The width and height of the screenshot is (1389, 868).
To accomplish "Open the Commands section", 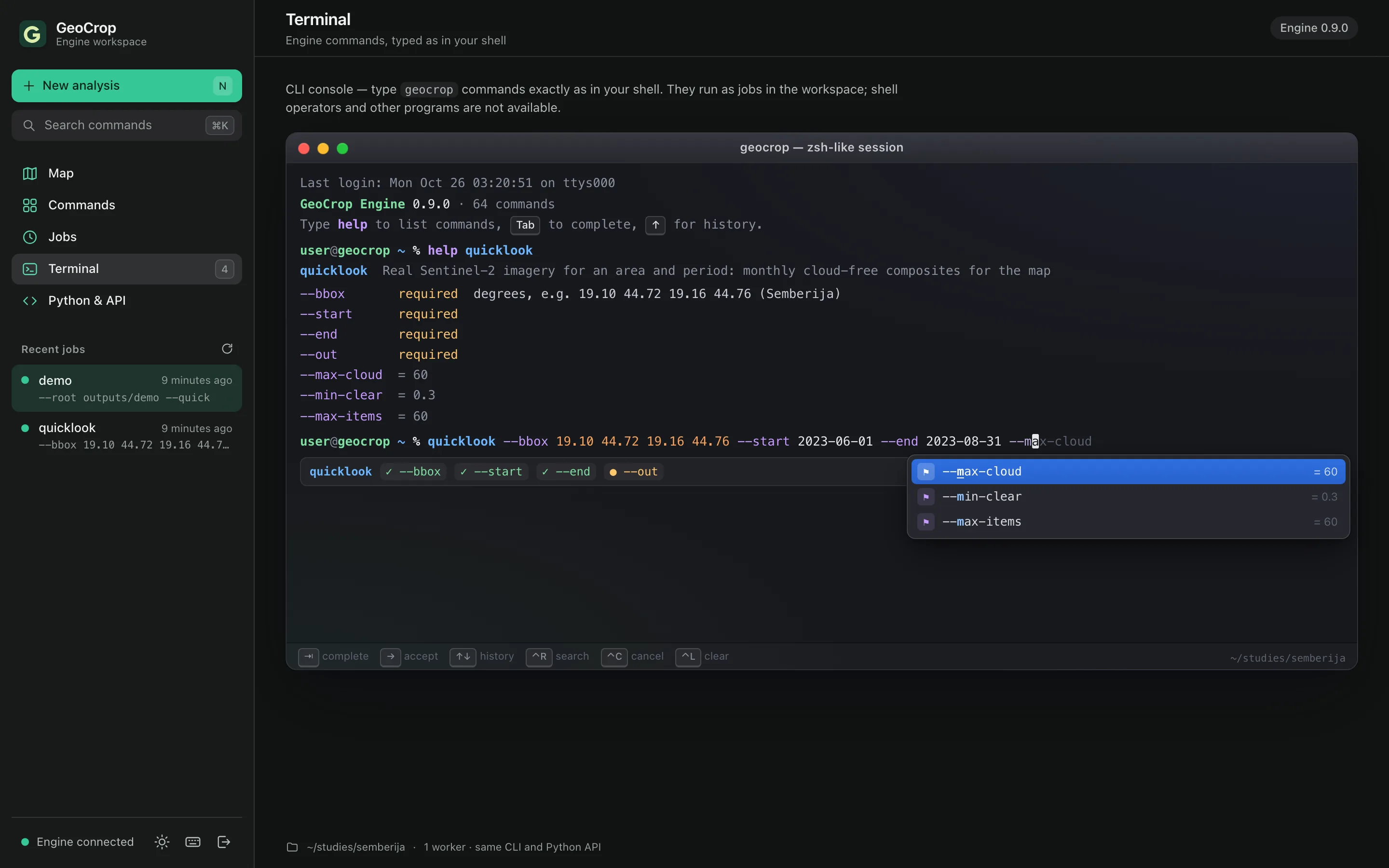I will (126, 205).
